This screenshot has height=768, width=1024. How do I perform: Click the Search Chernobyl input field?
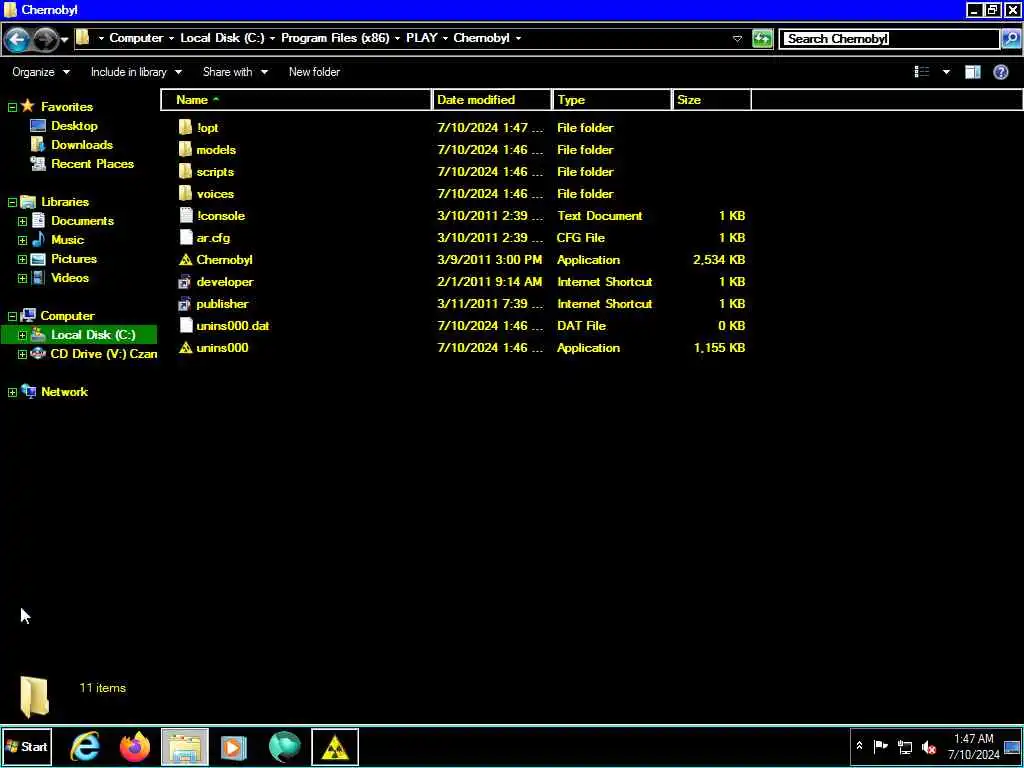[889, 39]
